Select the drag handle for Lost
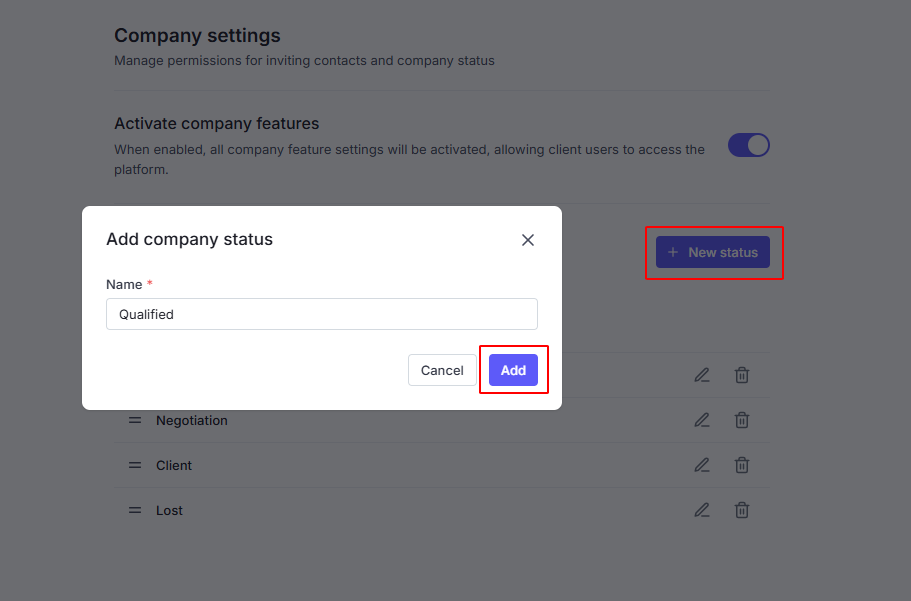Viewport: 911px width, 601px height. (x=135, y=510)
